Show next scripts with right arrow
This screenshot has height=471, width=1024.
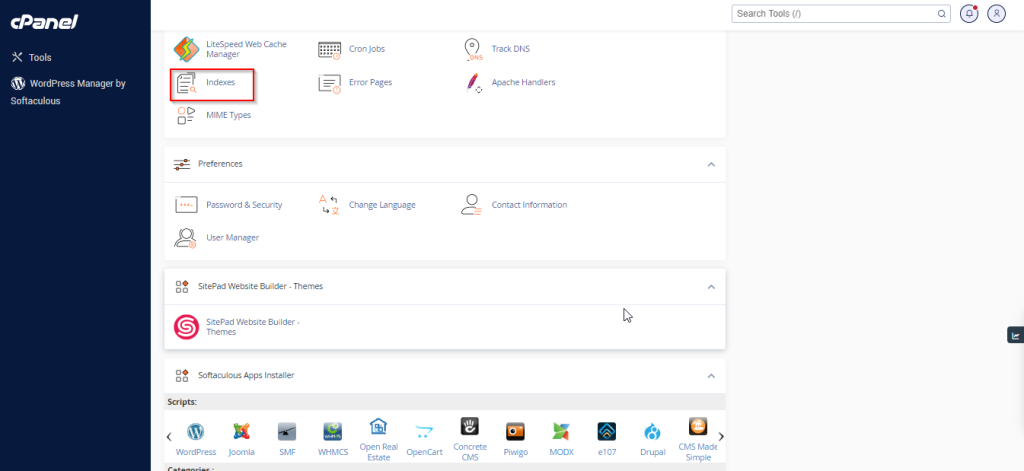click(721, 436)
